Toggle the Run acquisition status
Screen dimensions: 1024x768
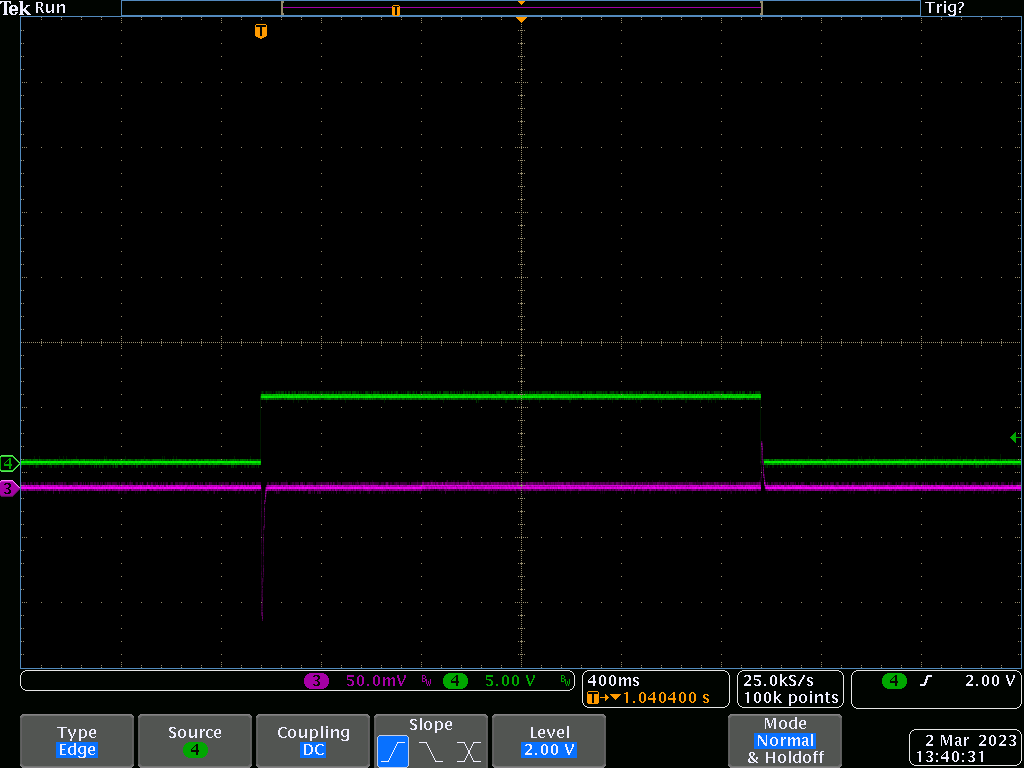tap(51, 9)
